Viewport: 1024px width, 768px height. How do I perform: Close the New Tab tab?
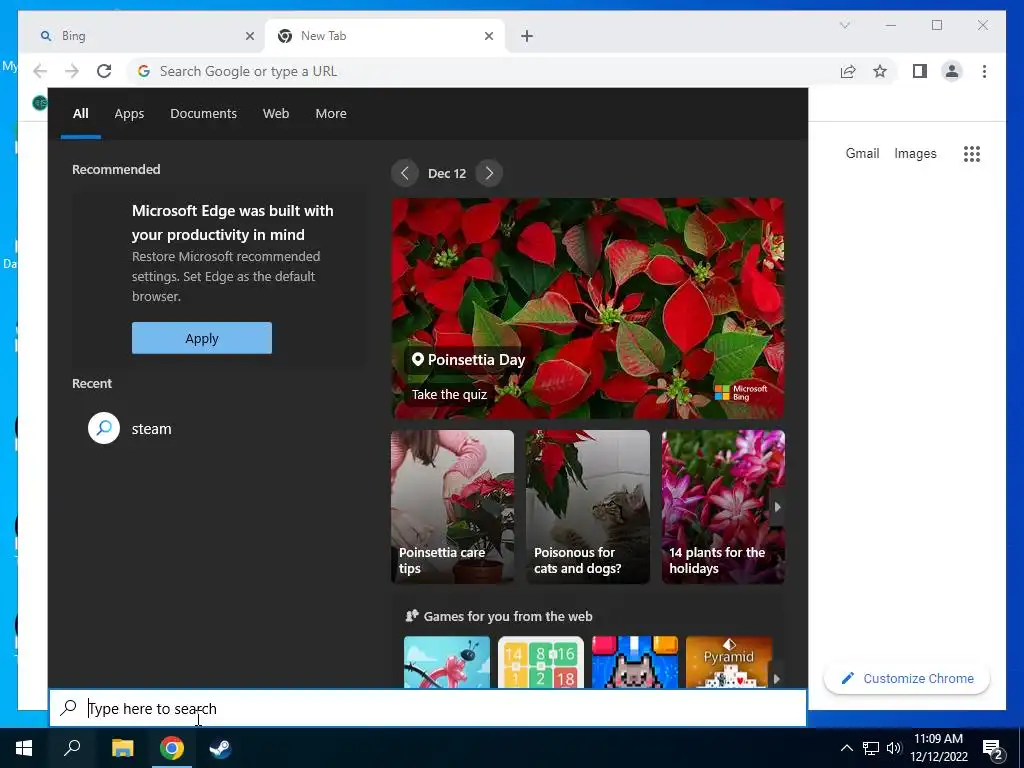488,36
